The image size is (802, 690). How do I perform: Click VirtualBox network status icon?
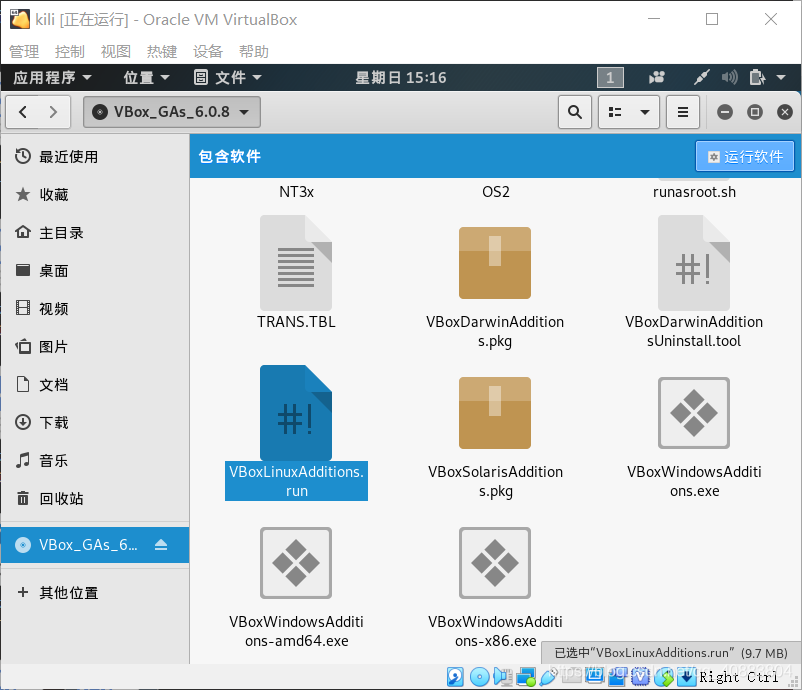pos(526,677)
